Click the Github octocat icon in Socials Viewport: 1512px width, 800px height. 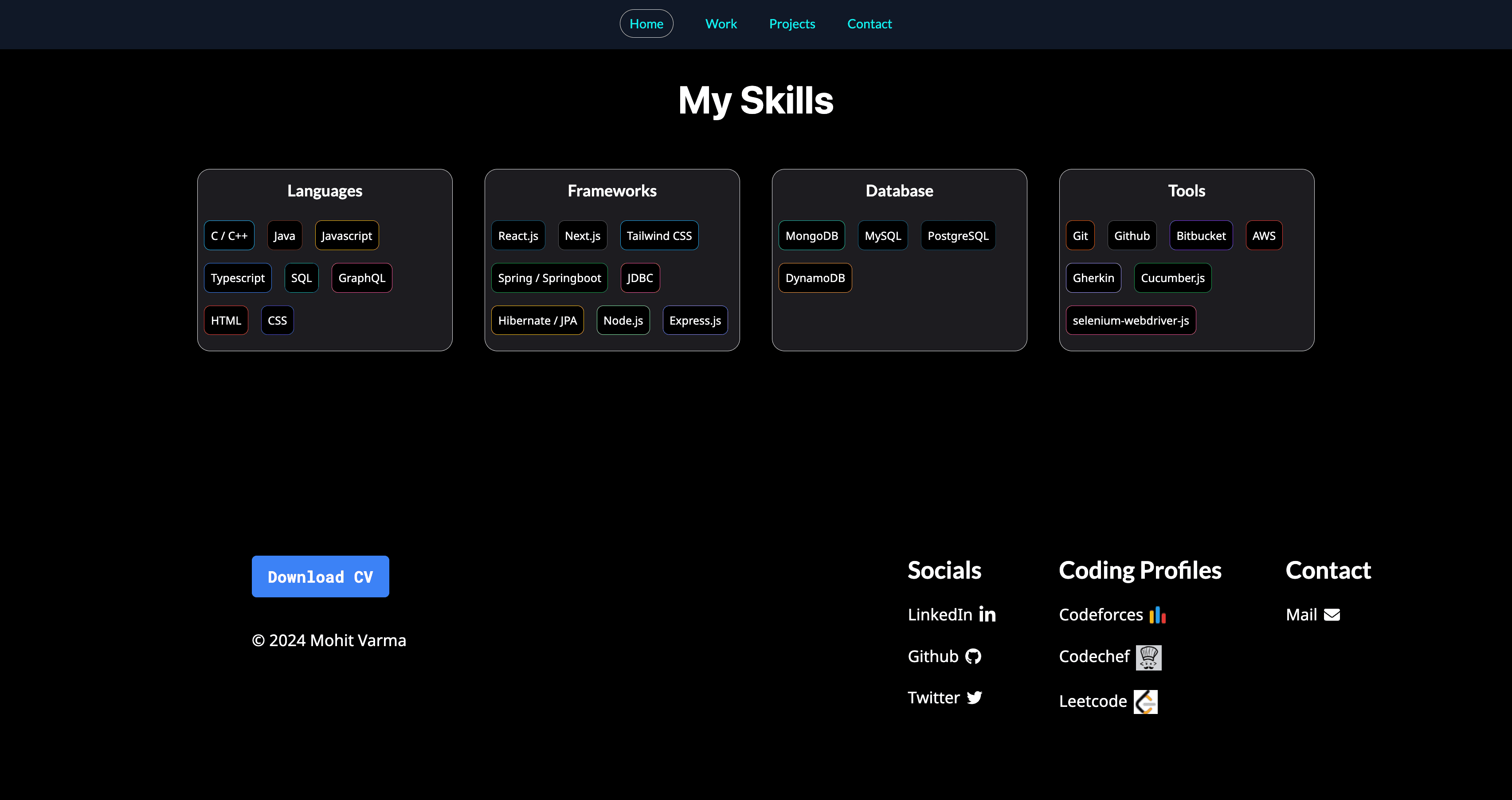[973, 656]
